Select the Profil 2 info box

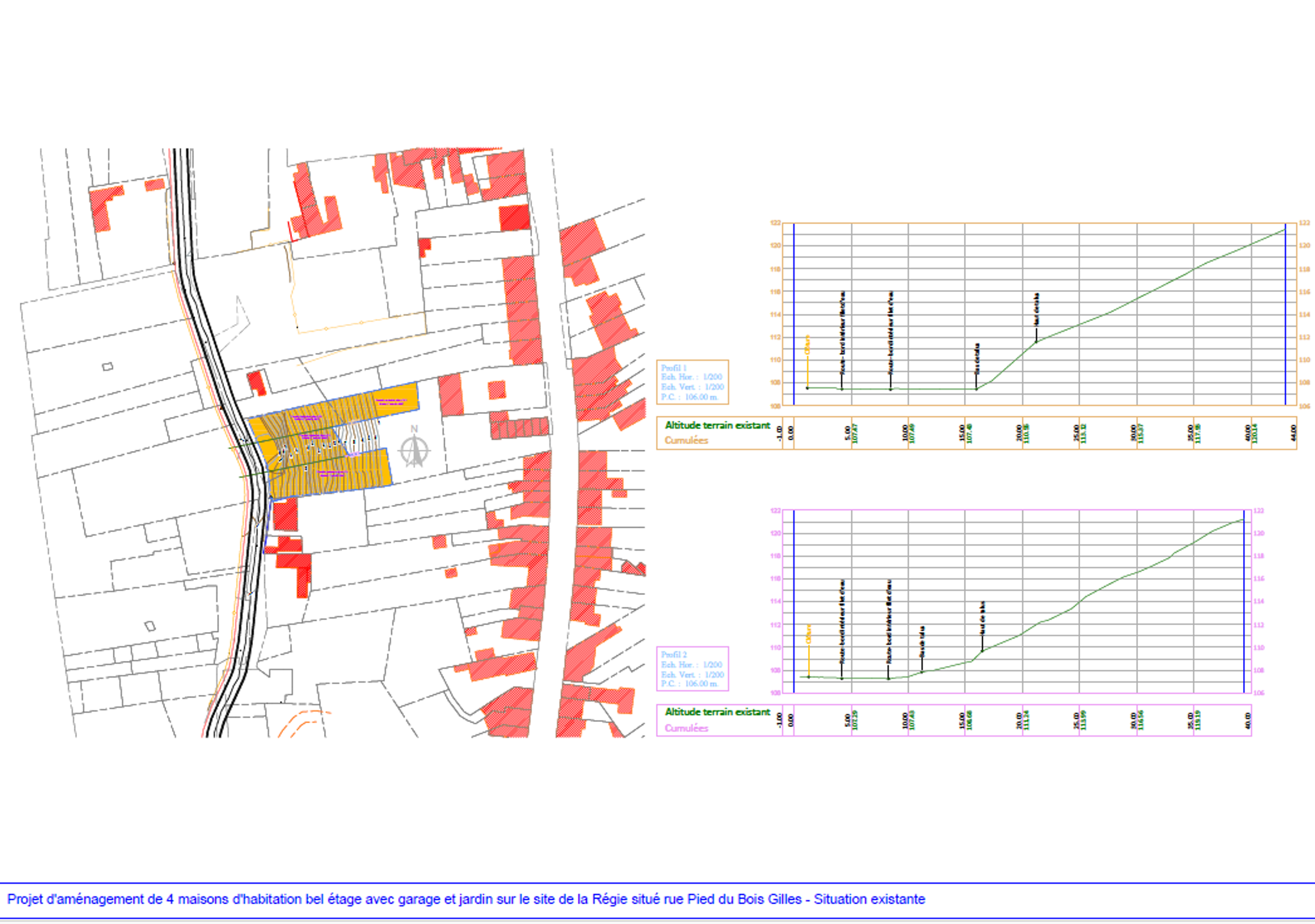click(692, 669)
